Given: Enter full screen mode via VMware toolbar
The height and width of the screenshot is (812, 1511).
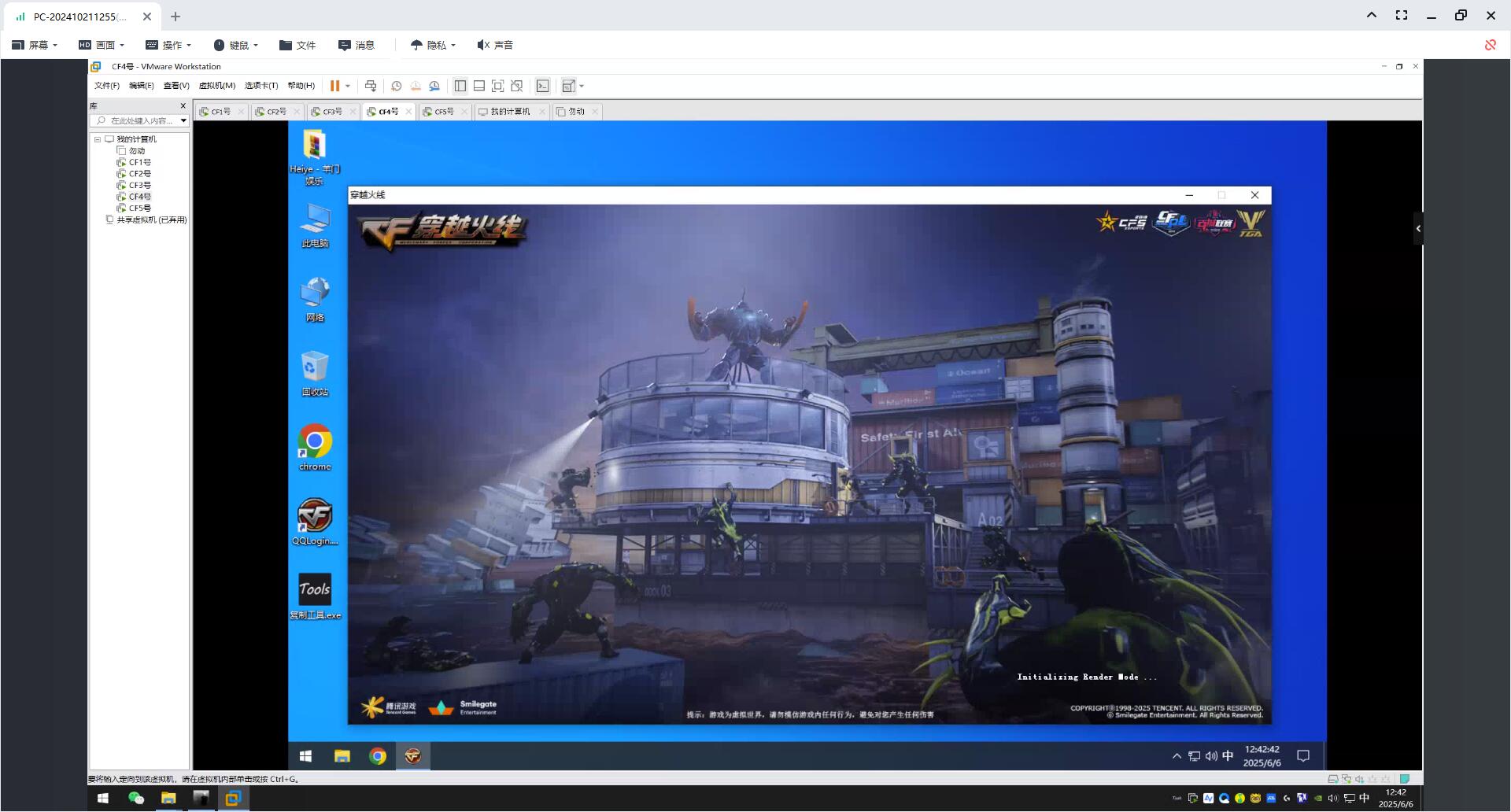Looking at the screenshot, I should point(497,86).
